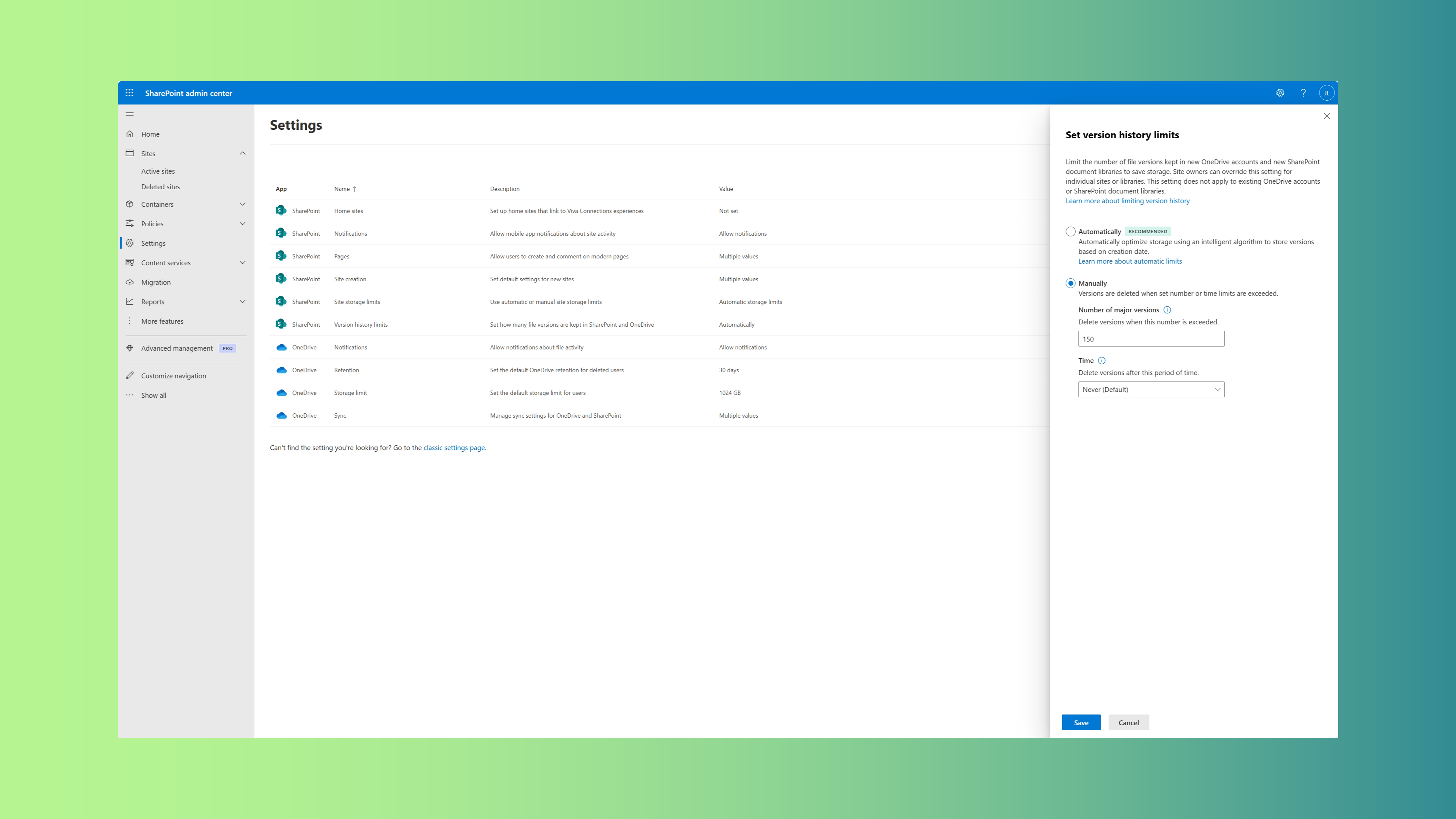
Task: Collapse the sidebar with hamburger icon
Action: coord(129,114)
